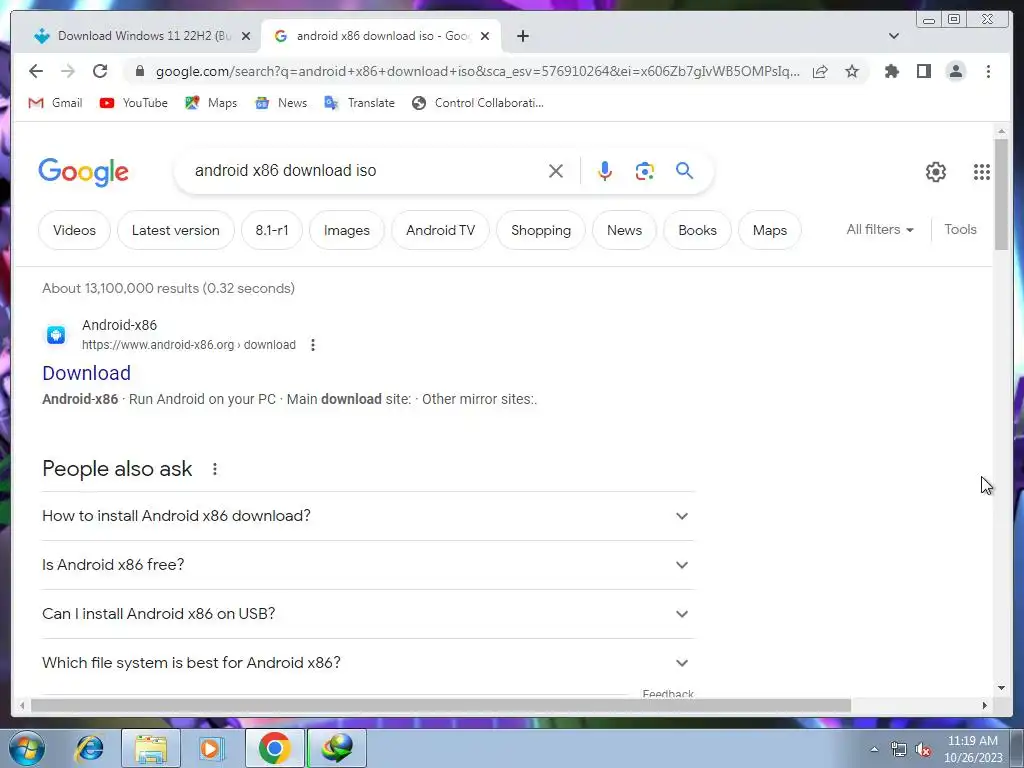The image size is (1024, 768).
Task: Open the People also ask options dots
Action: pyautogui.click(x=215, y=469)
